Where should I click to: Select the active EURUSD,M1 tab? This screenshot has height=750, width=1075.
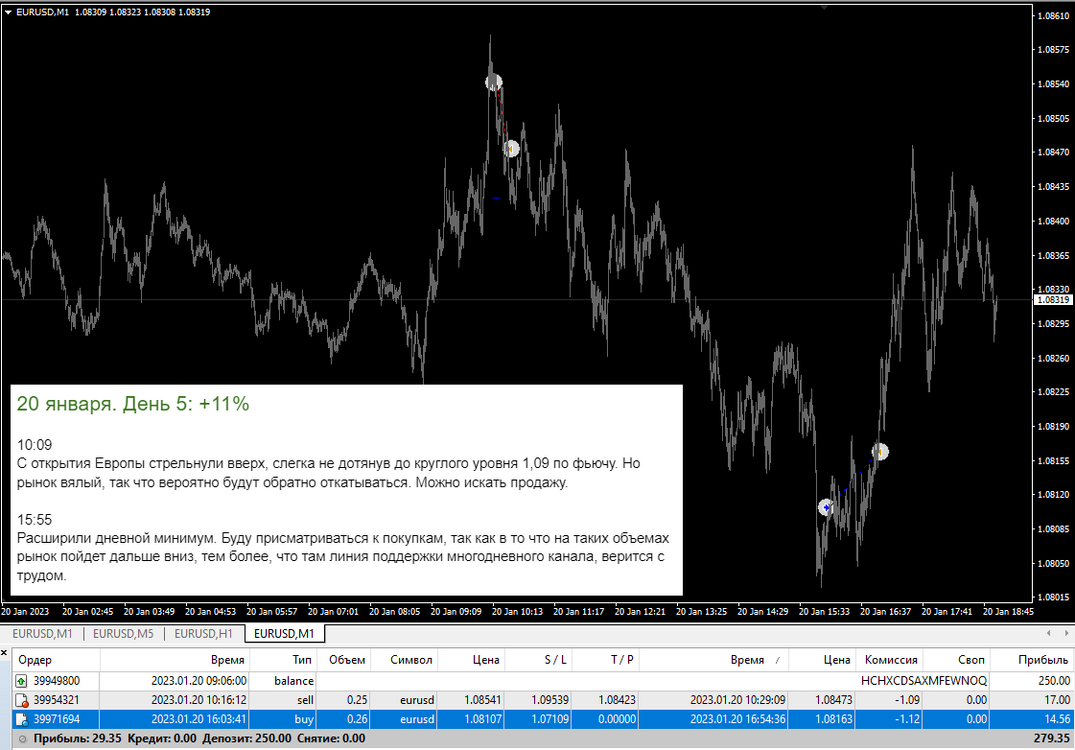click(284, 633)
